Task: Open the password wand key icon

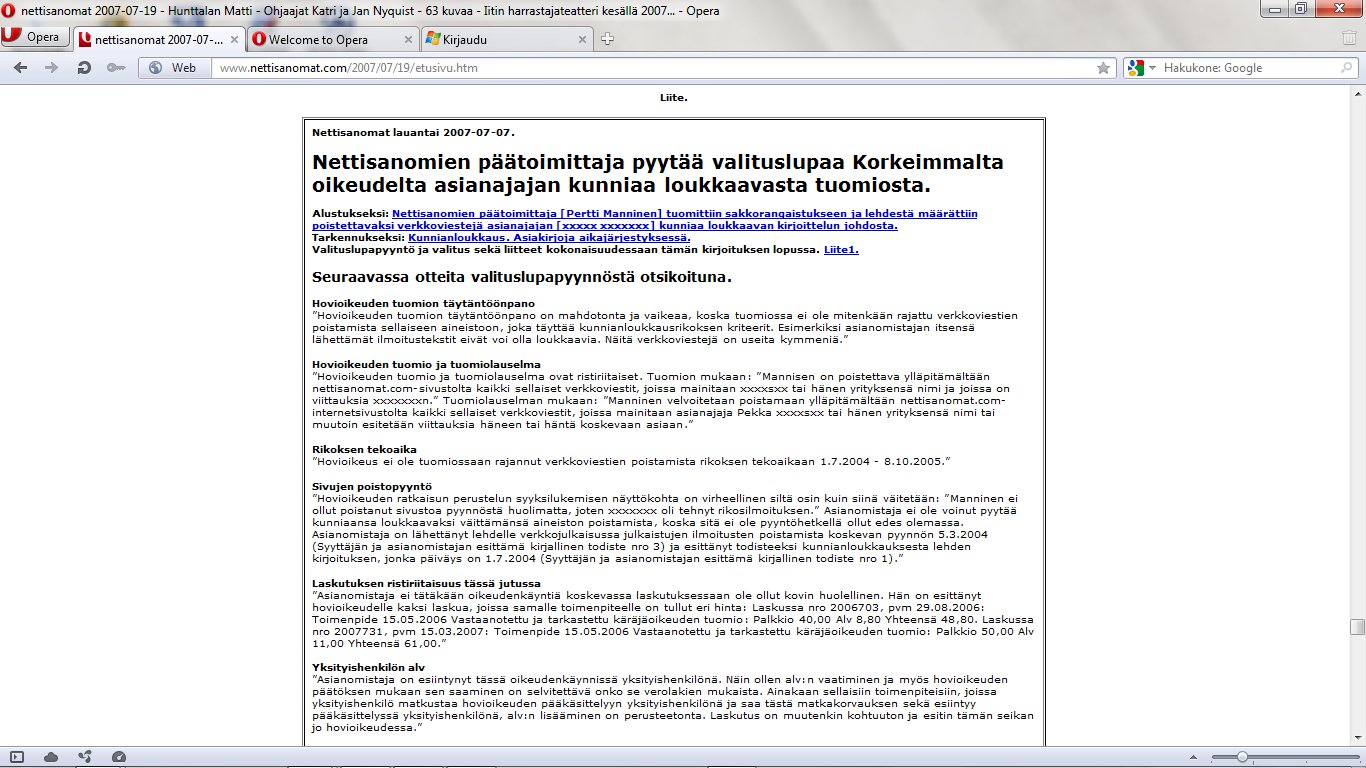Action: [x=116, y=68]
